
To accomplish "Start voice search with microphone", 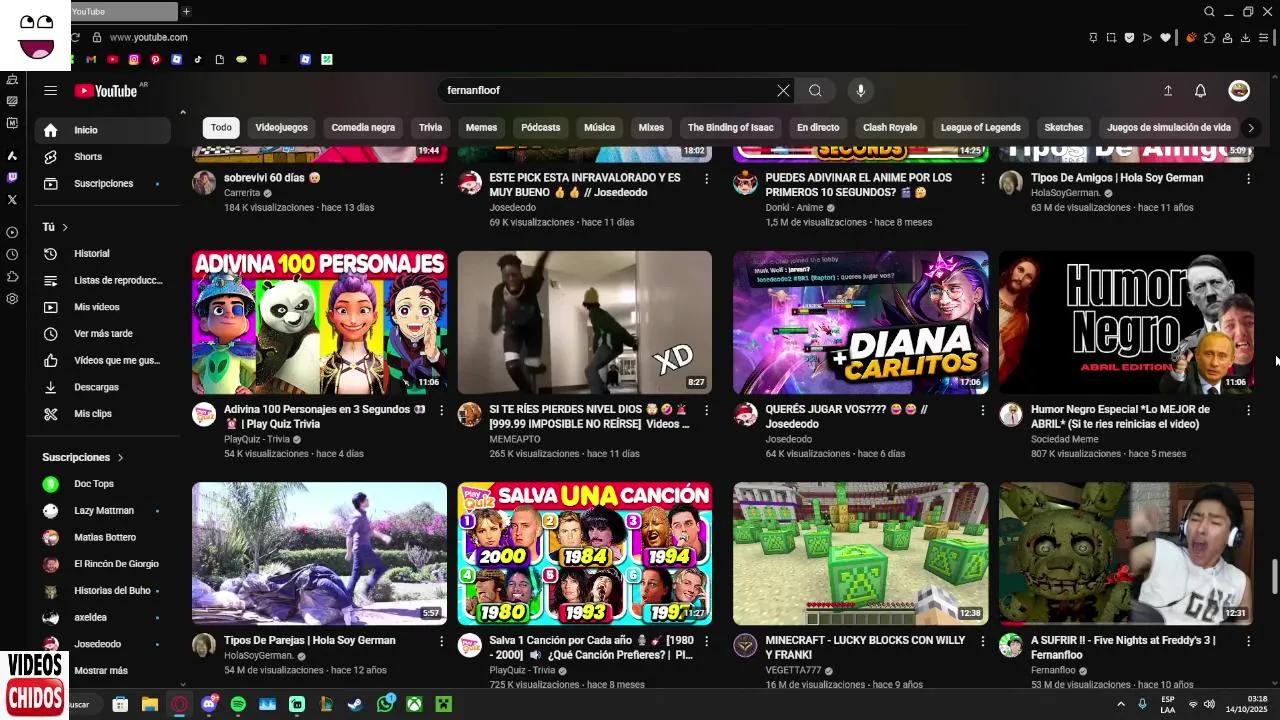I will pos(860,90).
